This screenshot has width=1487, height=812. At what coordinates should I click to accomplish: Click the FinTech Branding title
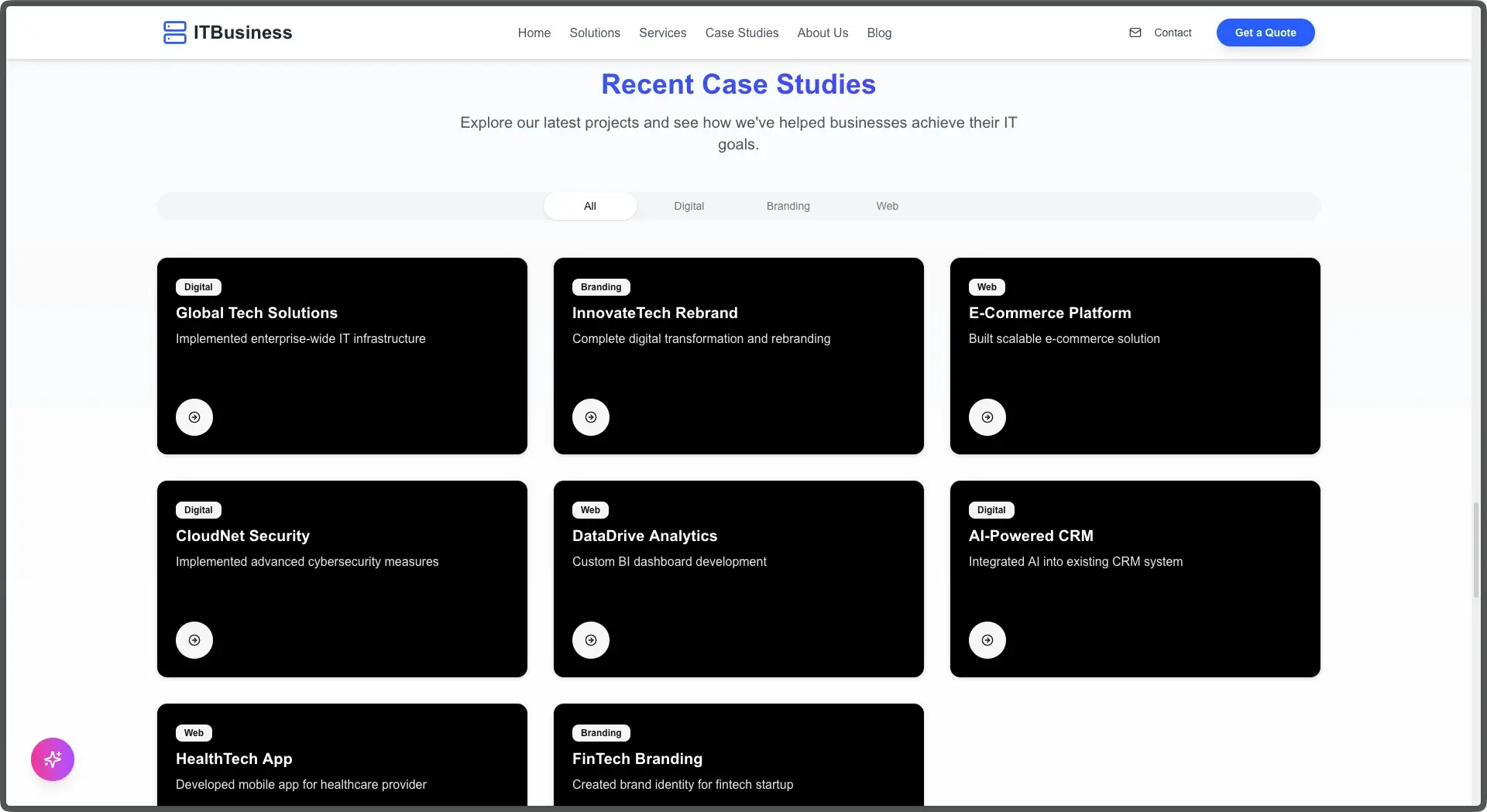point(637,759)
